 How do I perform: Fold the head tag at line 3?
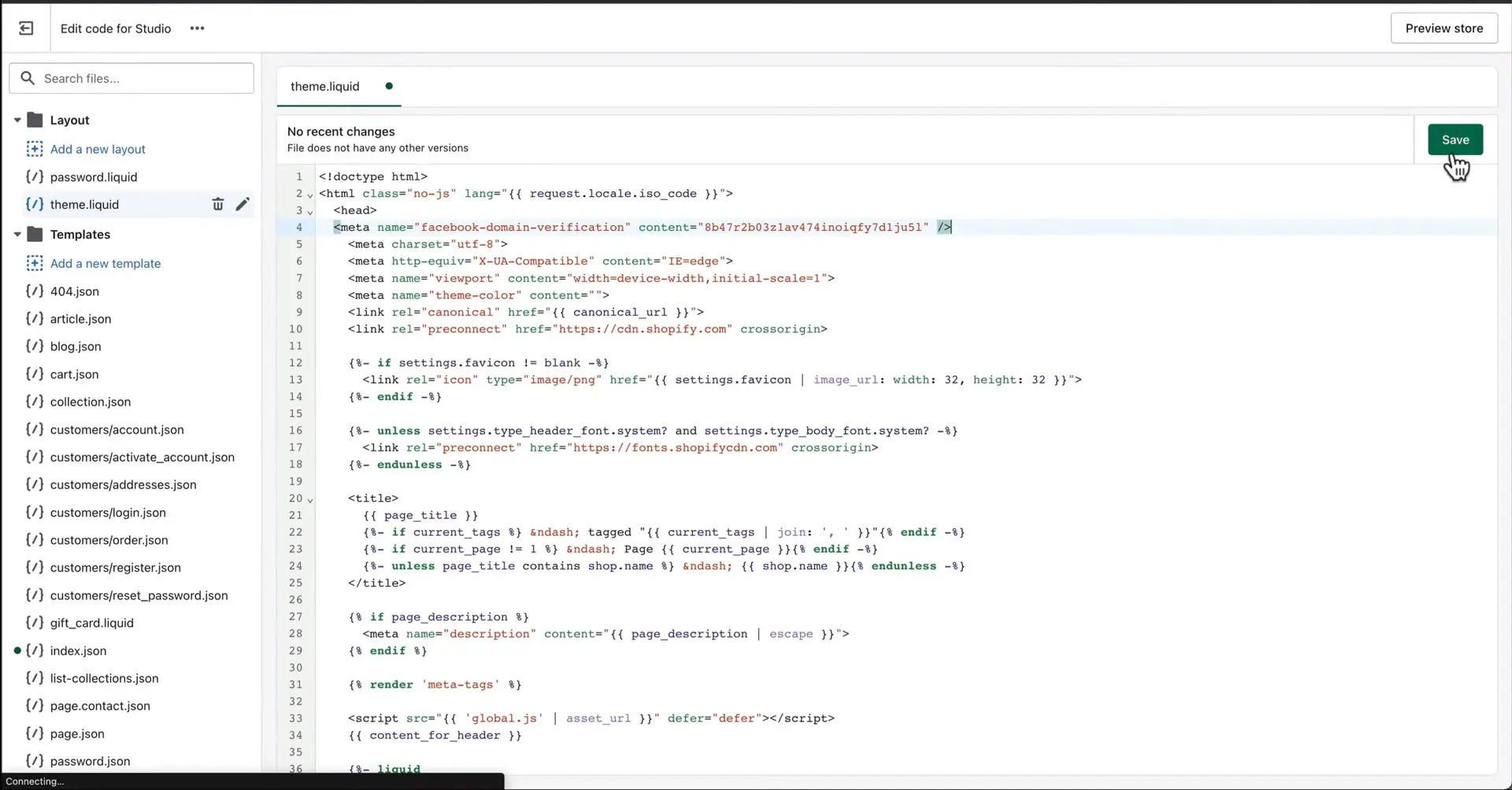310,212
